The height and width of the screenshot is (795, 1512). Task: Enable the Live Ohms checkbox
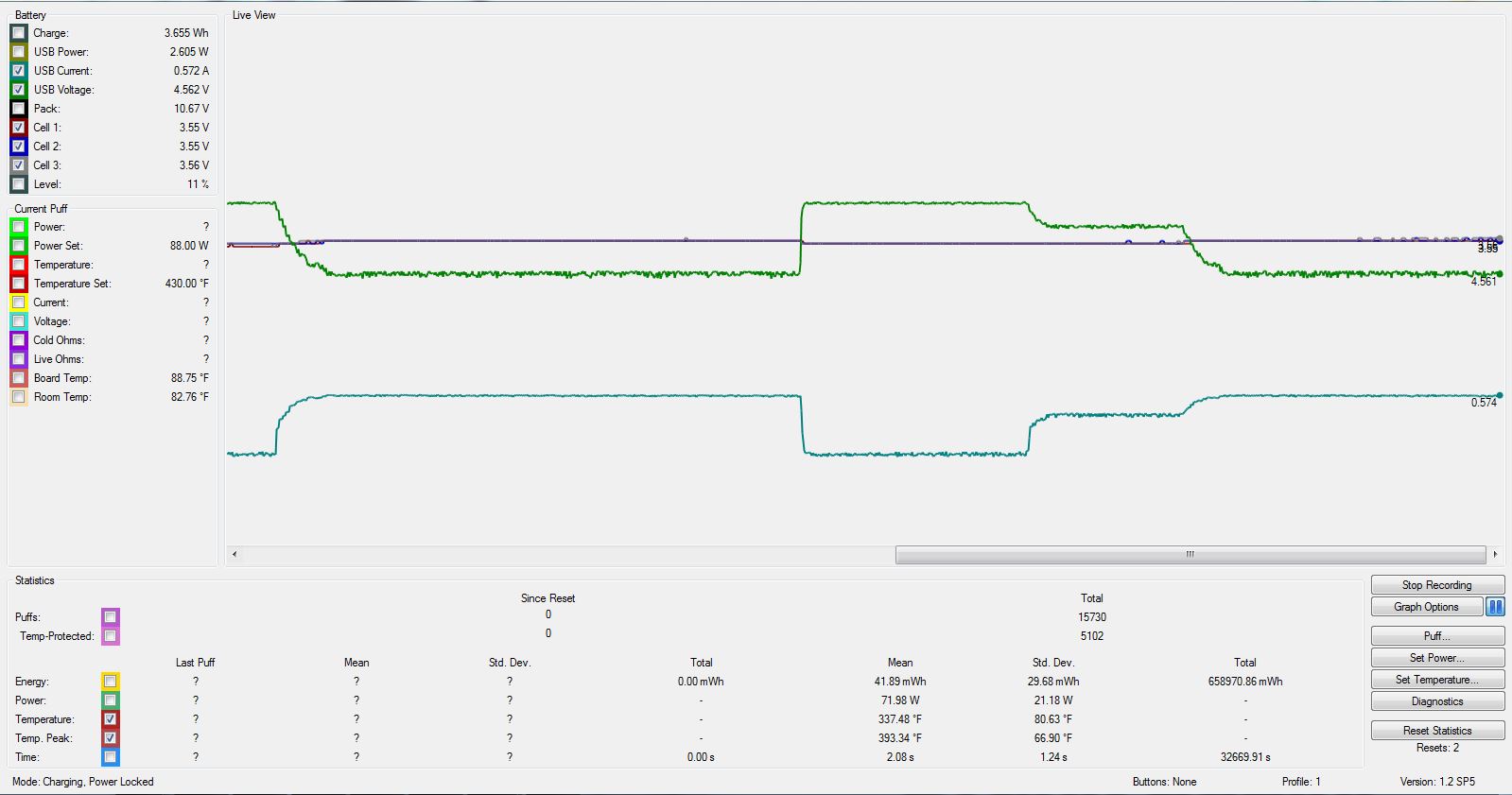pyautogui.click(x=19, y=359)
